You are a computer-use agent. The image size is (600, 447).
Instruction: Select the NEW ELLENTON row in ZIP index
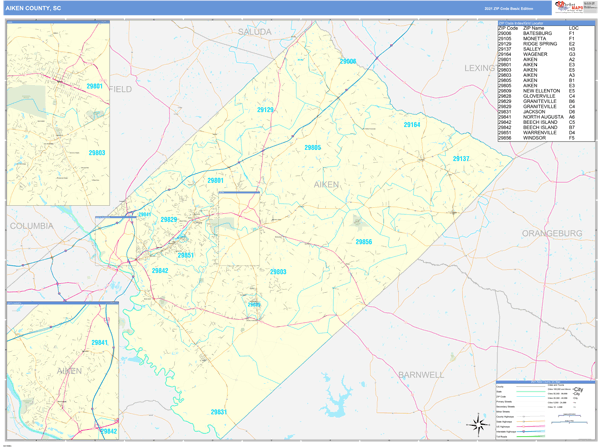click(541, 91)
